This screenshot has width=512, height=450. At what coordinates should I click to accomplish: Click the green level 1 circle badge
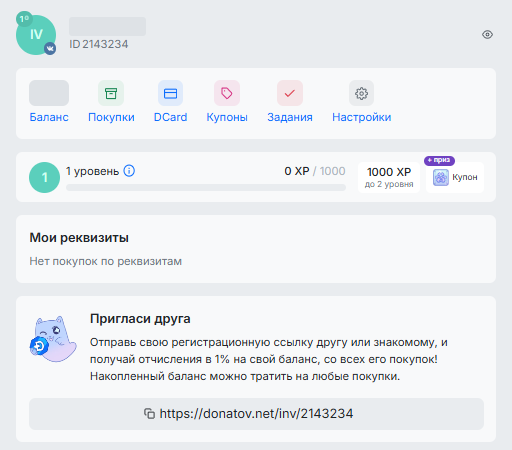(x=45, y=177)
